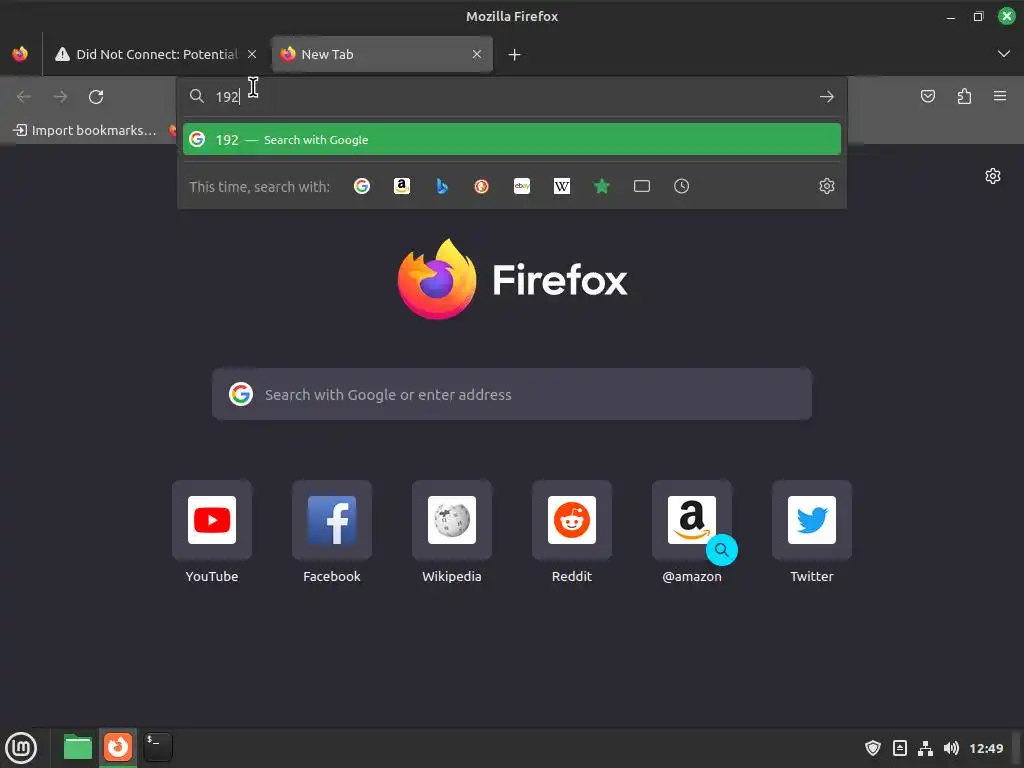1024x768 pixels.
Task: Click Import bookmarks in bookmarks toolbar
Action: 85,131
